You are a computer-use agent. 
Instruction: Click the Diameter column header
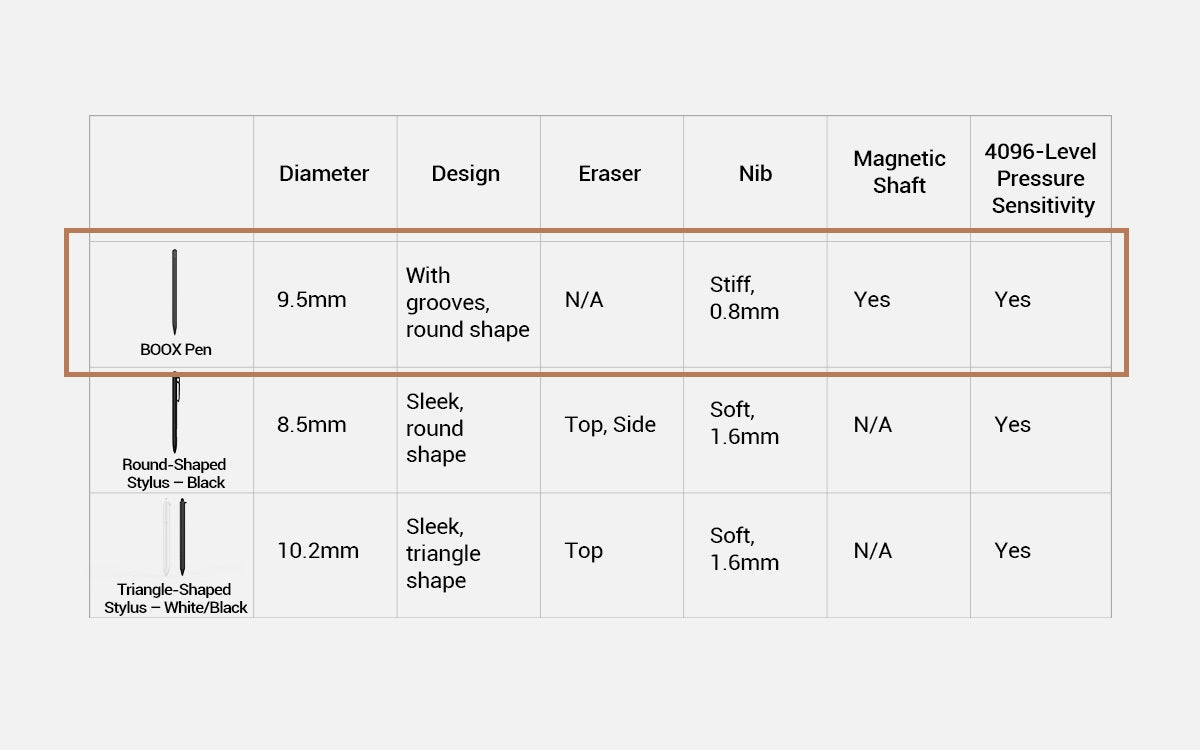coord(324,173)
